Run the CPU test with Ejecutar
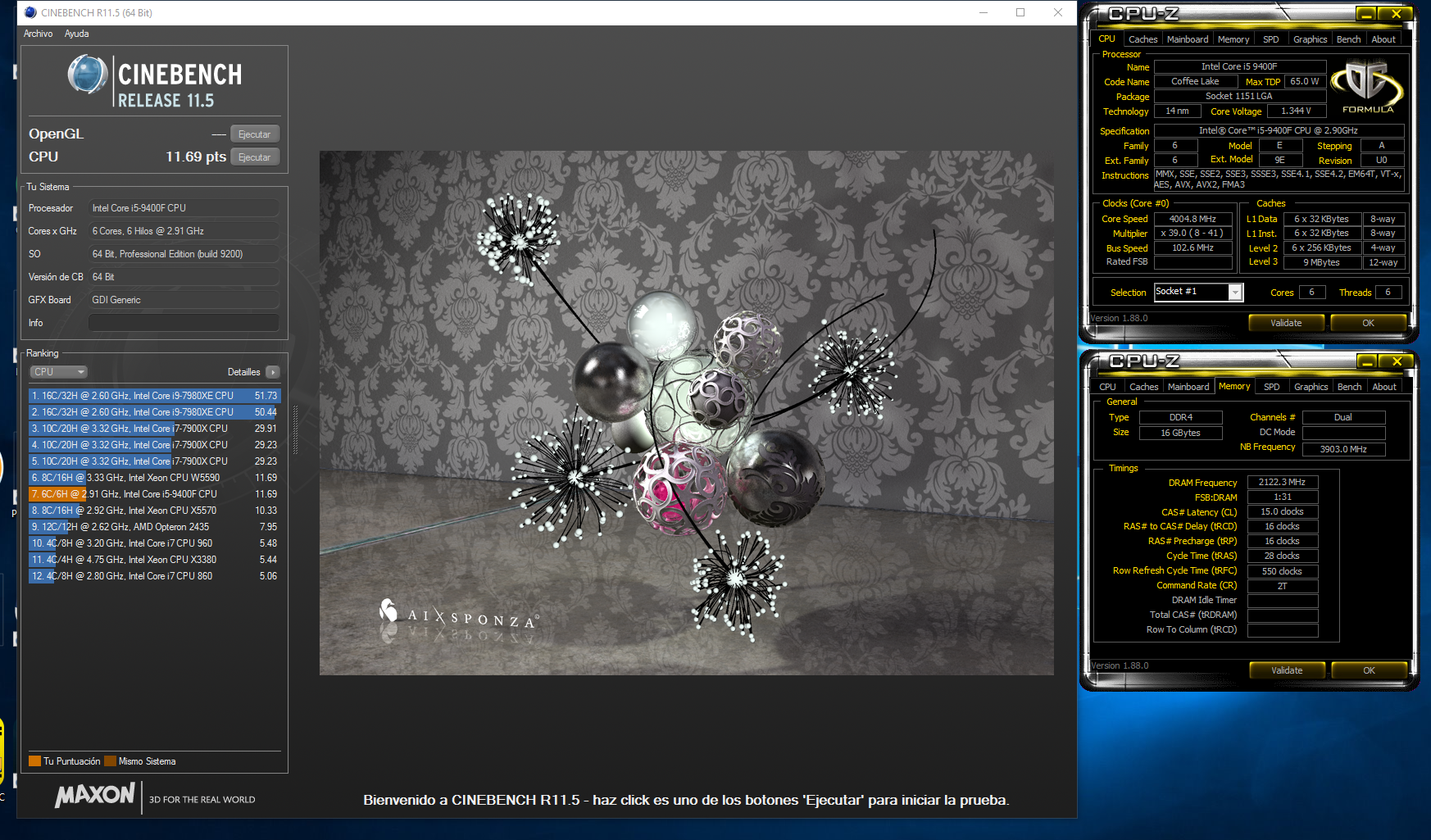The height and width of the screenshot is (840, 1431). click(x=255, y=157)
